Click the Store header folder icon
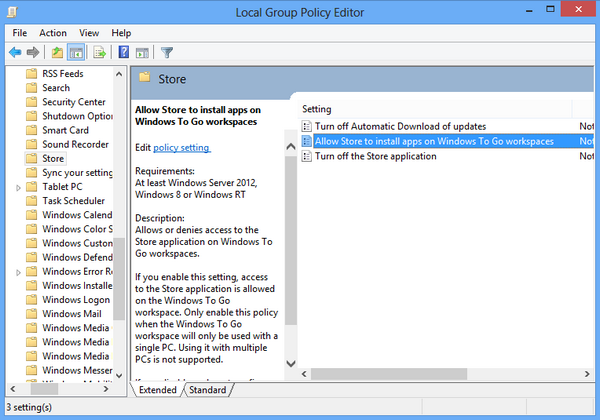This screenshot has height=420, width=600. click(x=145, y=77)
